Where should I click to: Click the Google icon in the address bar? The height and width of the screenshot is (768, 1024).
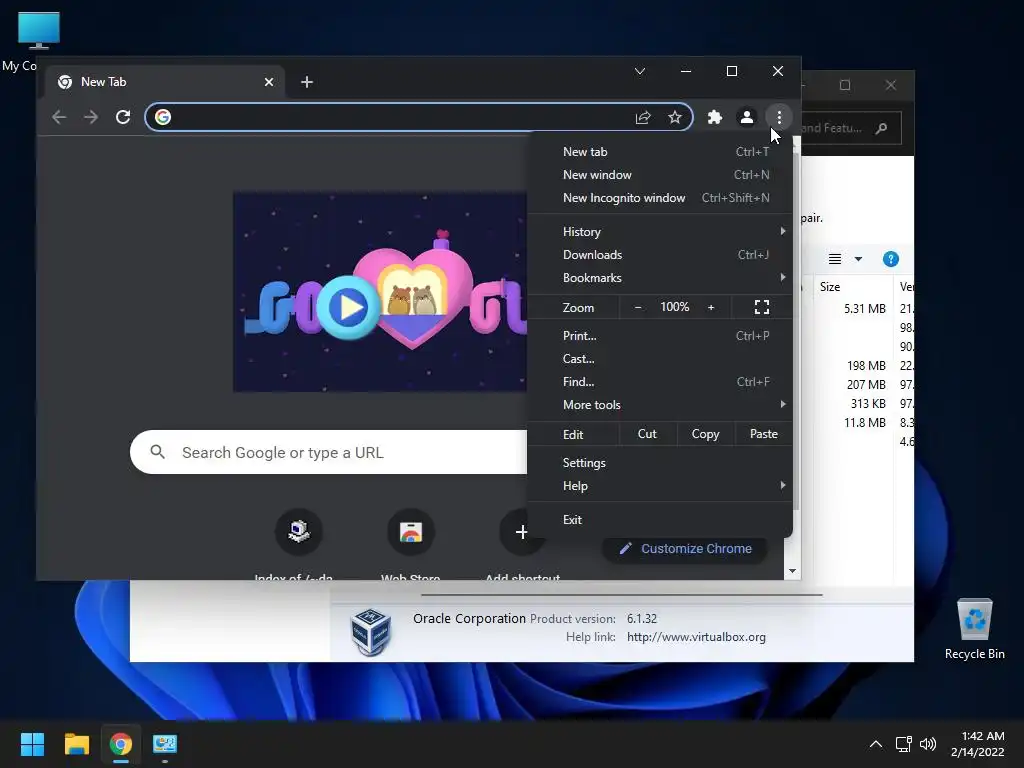pos(163,117)
